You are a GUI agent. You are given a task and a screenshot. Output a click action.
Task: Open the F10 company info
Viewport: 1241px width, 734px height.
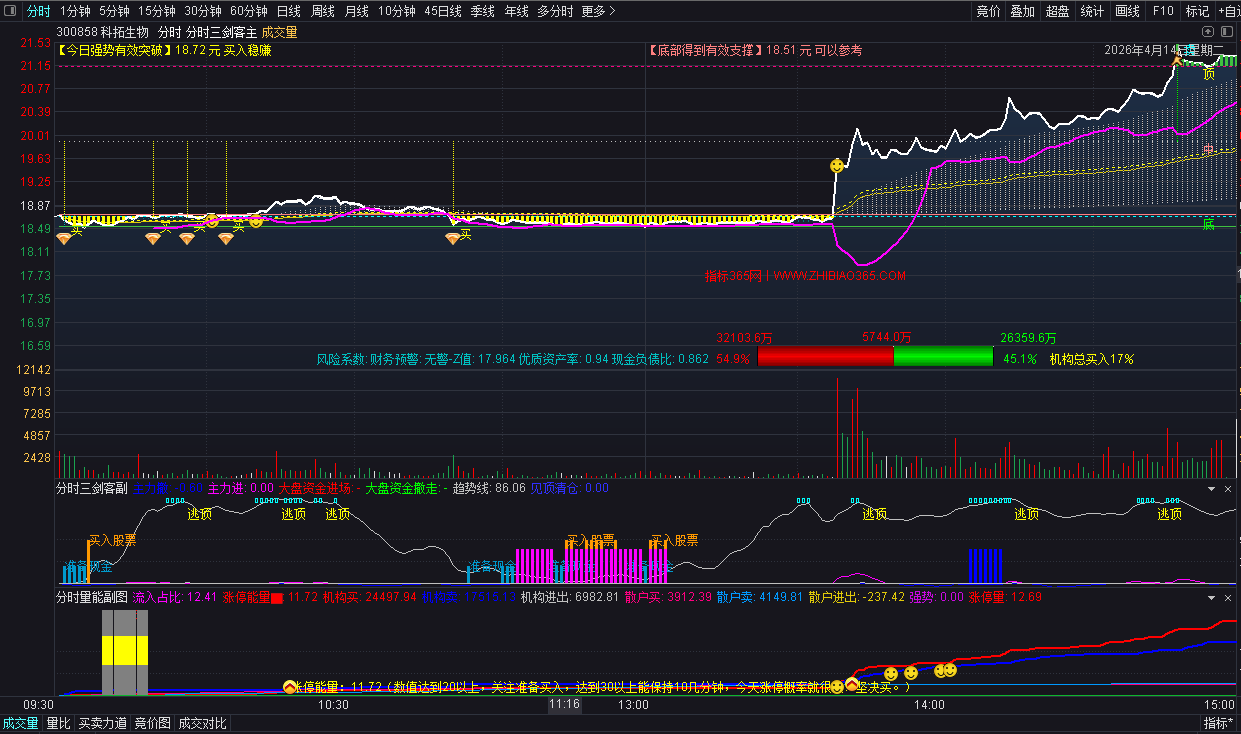[1163, 11]
